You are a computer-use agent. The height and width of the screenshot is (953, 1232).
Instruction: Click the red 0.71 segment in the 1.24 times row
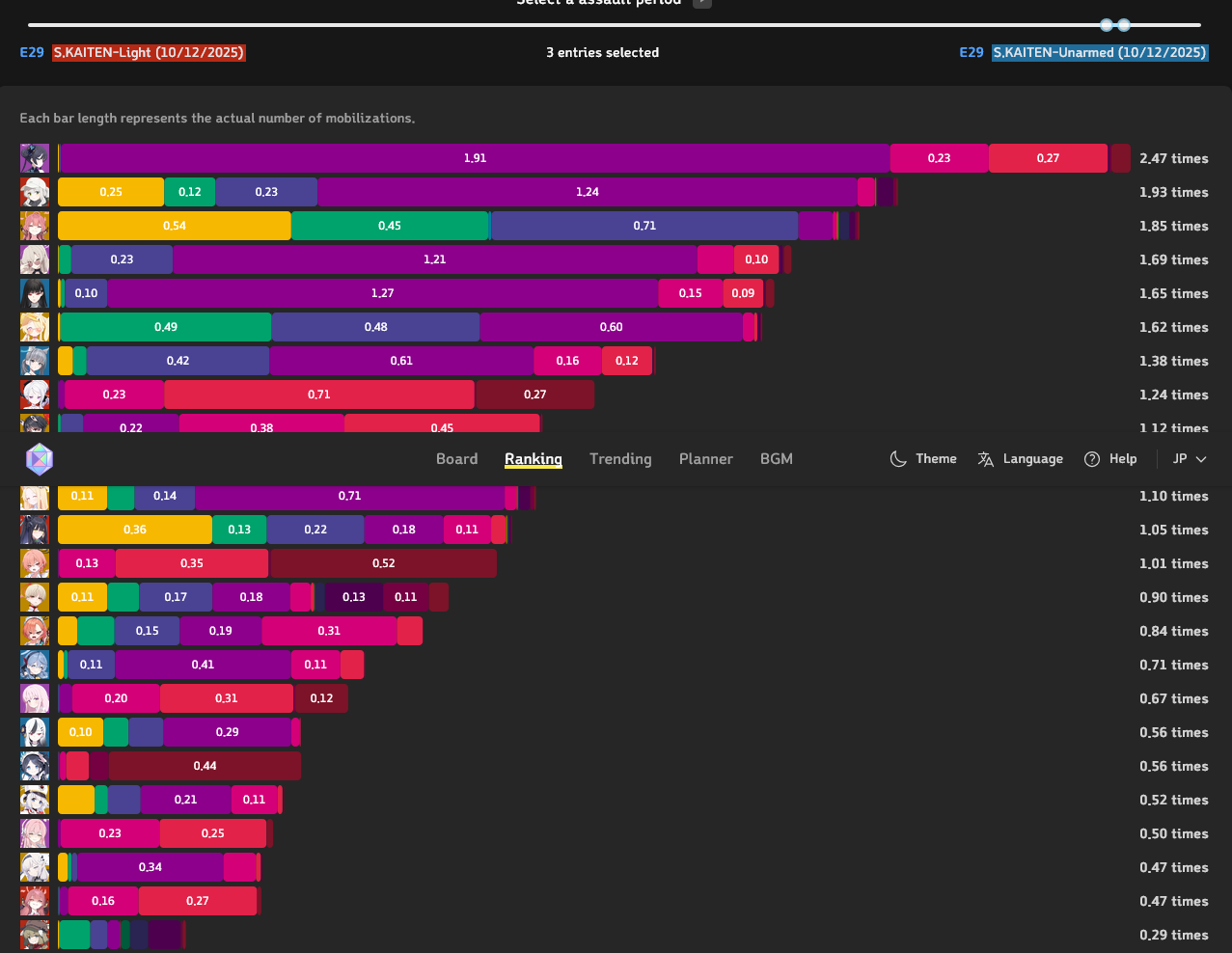click(x=319, y=395)
